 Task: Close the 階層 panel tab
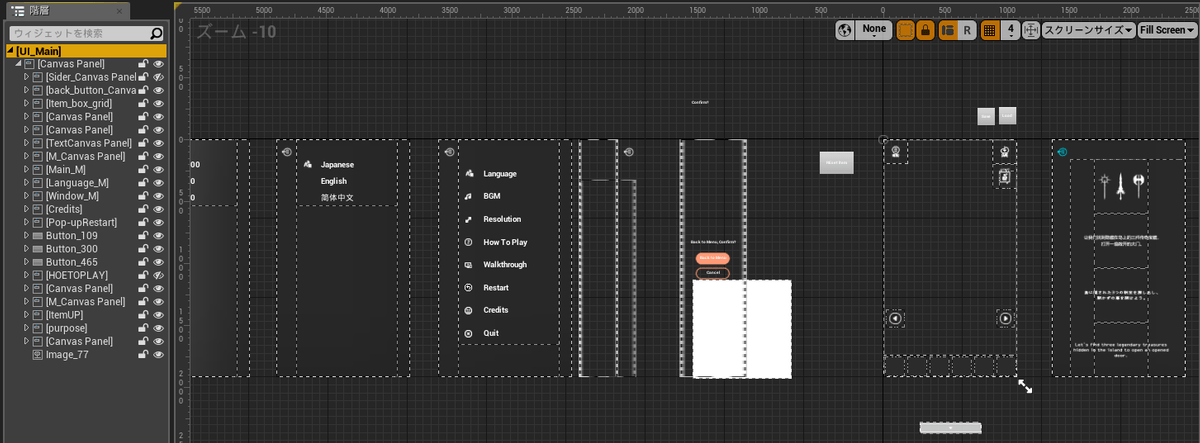click(121, 12)
